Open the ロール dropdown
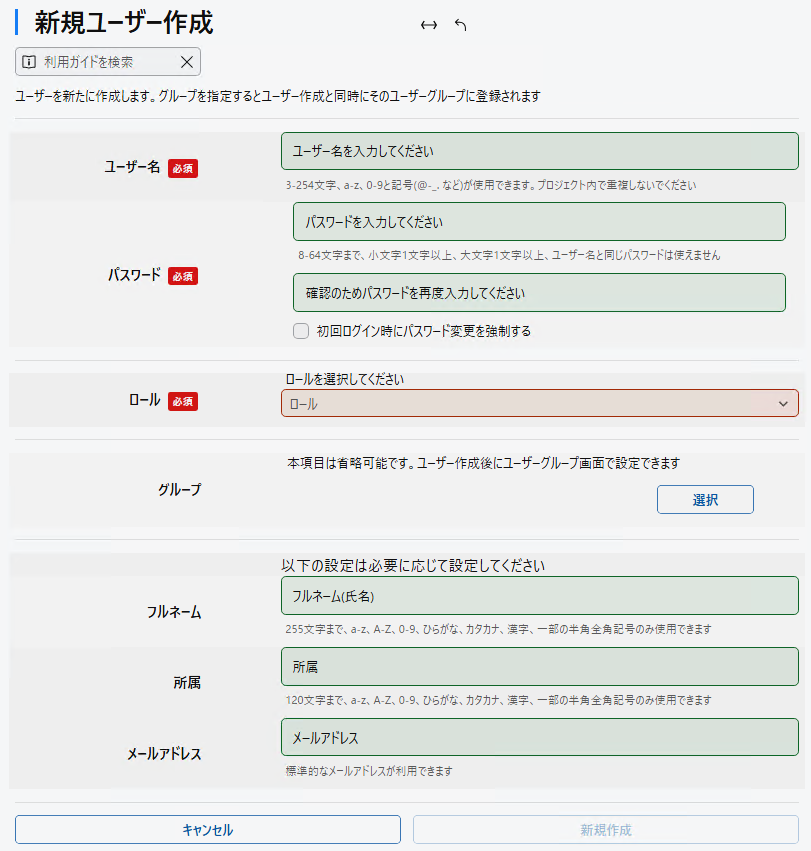 point(540,403)
